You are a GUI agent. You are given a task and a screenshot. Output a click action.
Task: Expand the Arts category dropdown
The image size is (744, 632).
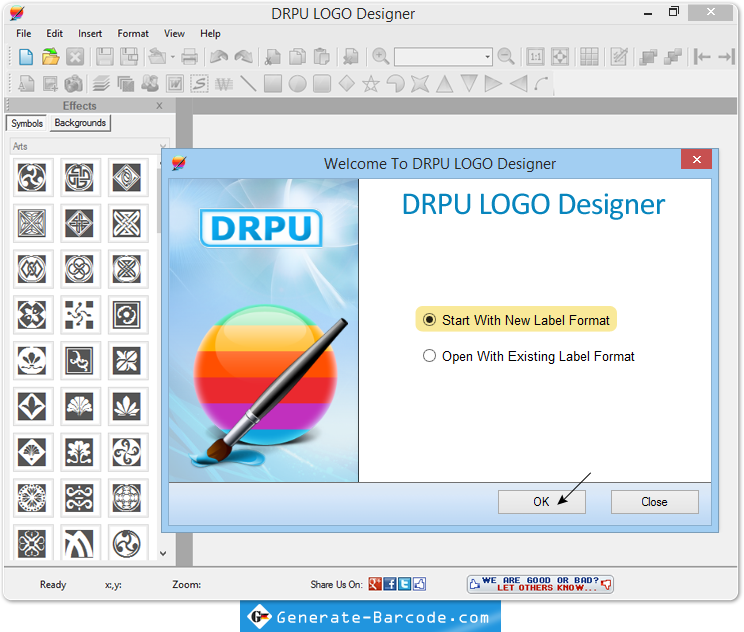(x=163, y=146)
